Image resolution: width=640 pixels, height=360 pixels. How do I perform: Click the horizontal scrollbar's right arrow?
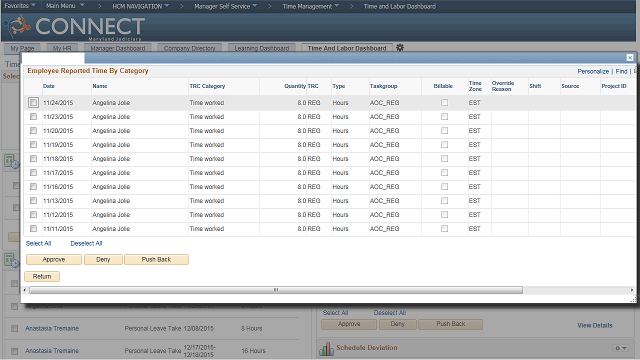(632, 290)
